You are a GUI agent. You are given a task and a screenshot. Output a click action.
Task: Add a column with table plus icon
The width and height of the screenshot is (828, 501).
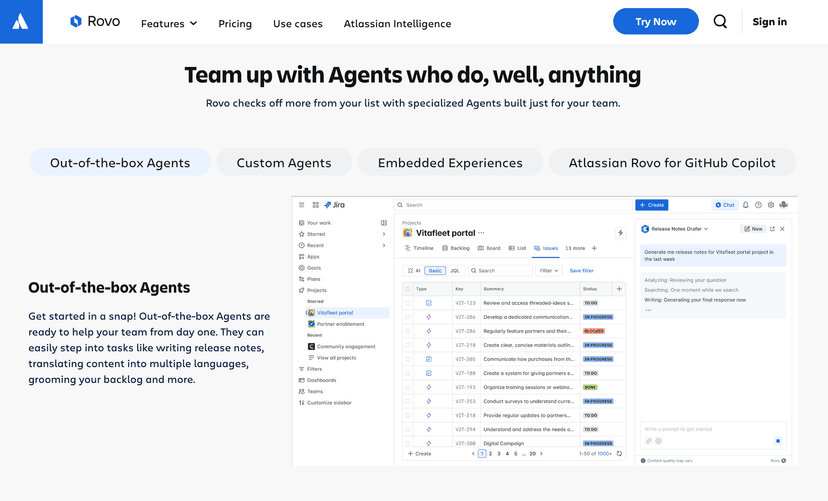pos(619,289)
